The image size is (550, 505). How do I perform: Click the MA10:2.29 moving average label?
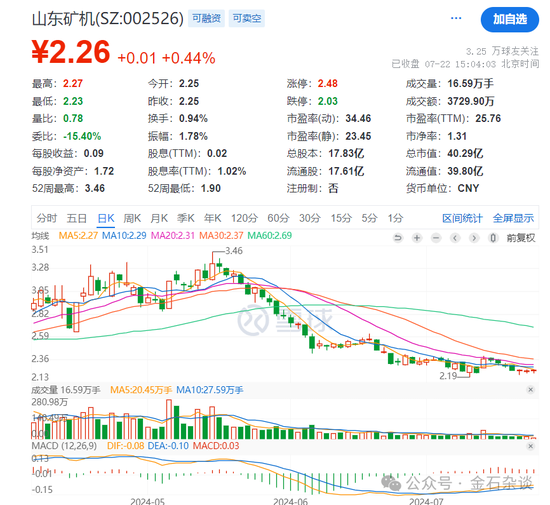click(x=124, y=235)
